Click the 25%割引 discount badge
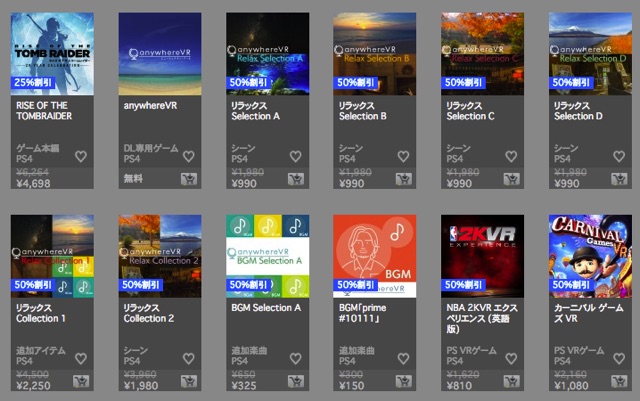640x401 pixels. (x=33, y=82)
